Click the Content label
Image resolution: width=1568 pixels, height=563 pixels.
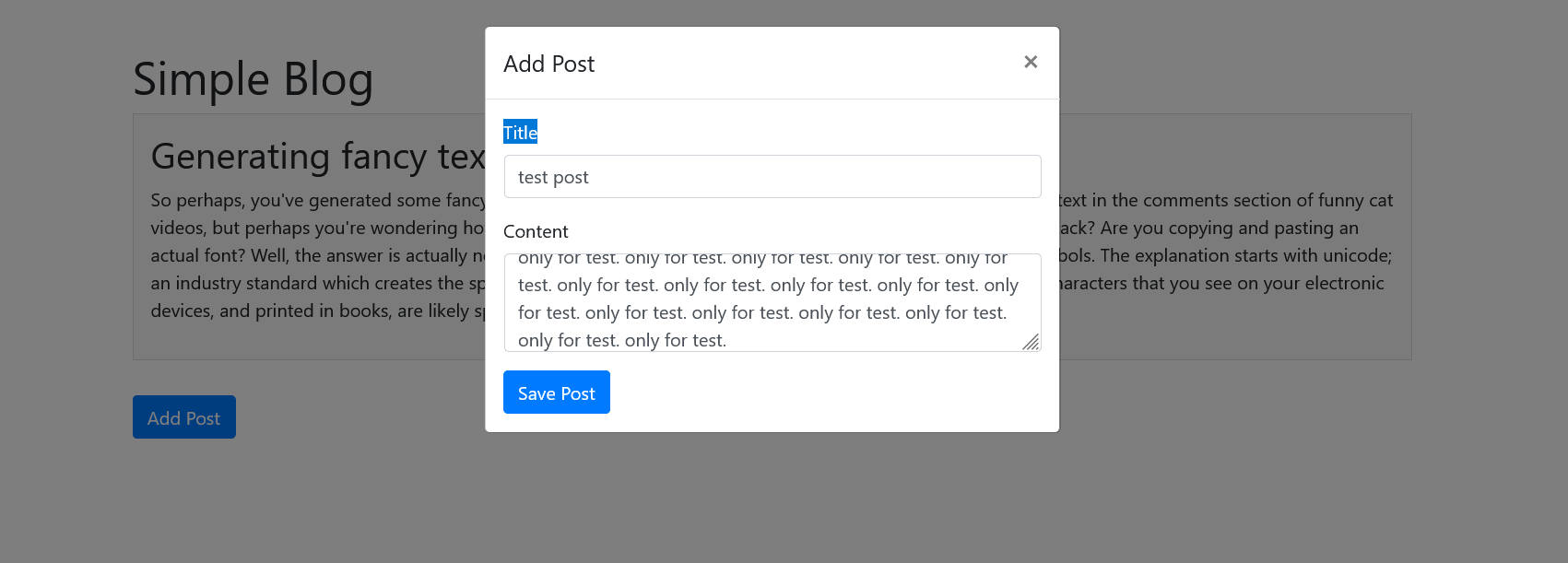pos(536,231)
